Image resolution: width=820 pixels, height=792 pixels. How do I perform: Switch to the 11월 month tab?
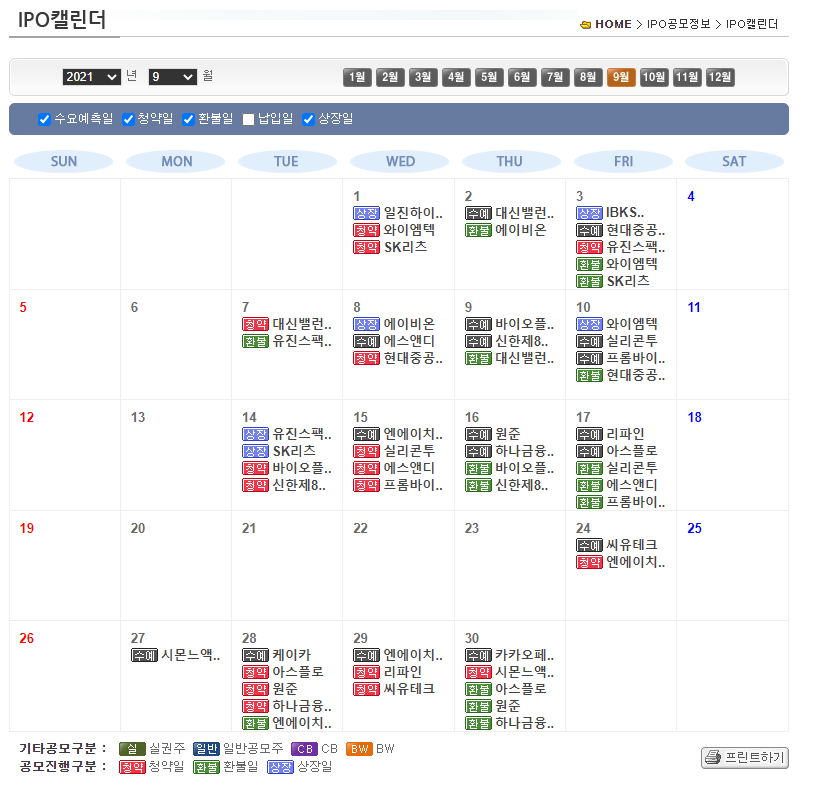[687, 77]
